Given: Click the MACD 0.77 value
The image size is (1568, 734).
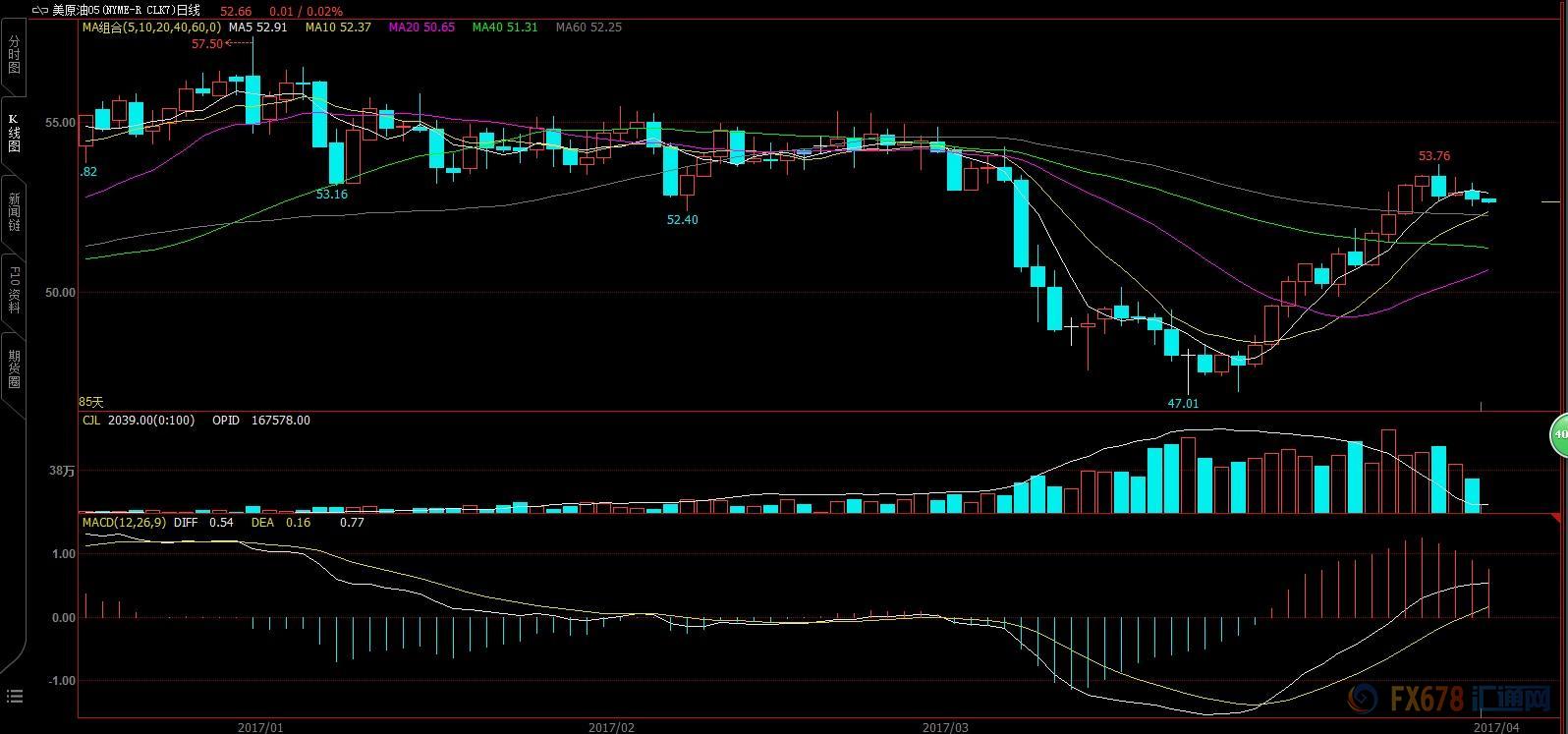Looking at the screenshot, I should pyautogui.click(x=352, y=523).
